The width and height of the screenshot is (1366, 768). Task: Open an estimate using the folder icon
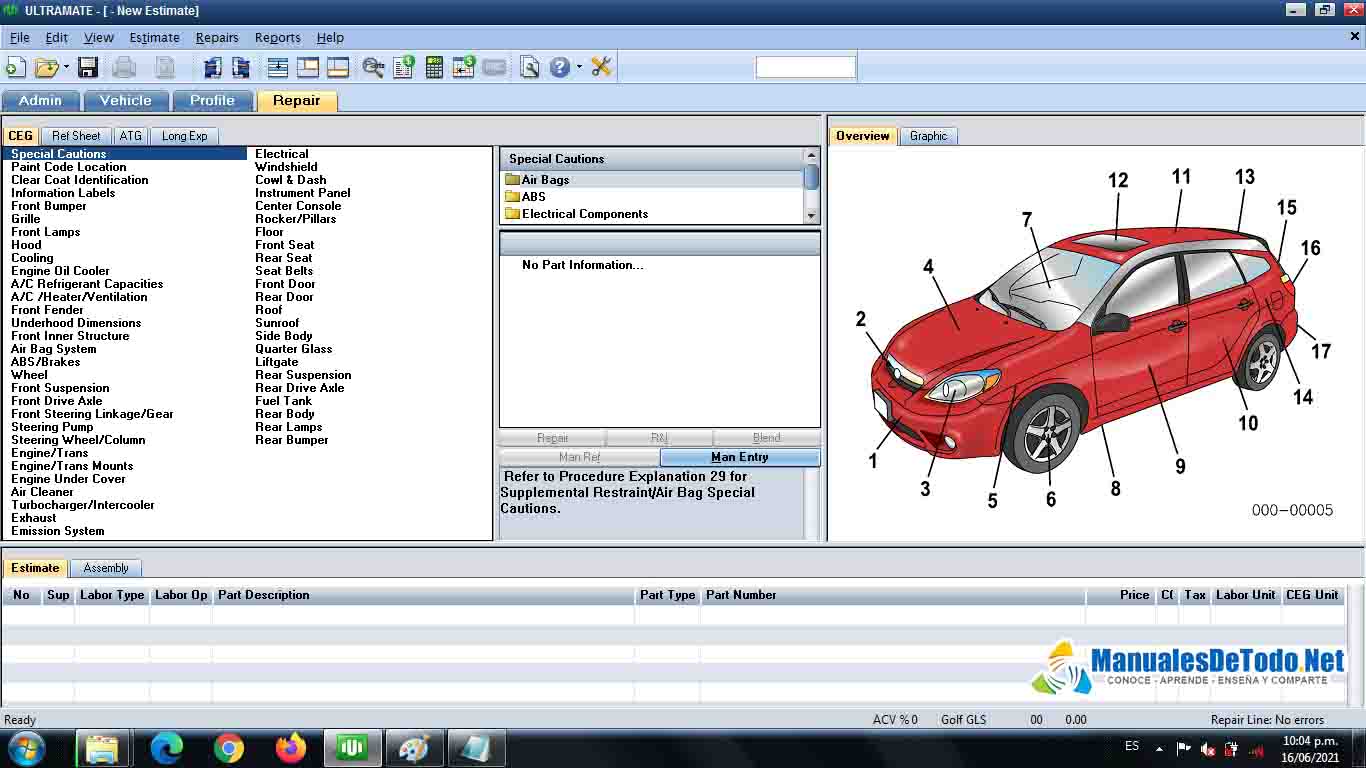46,67
